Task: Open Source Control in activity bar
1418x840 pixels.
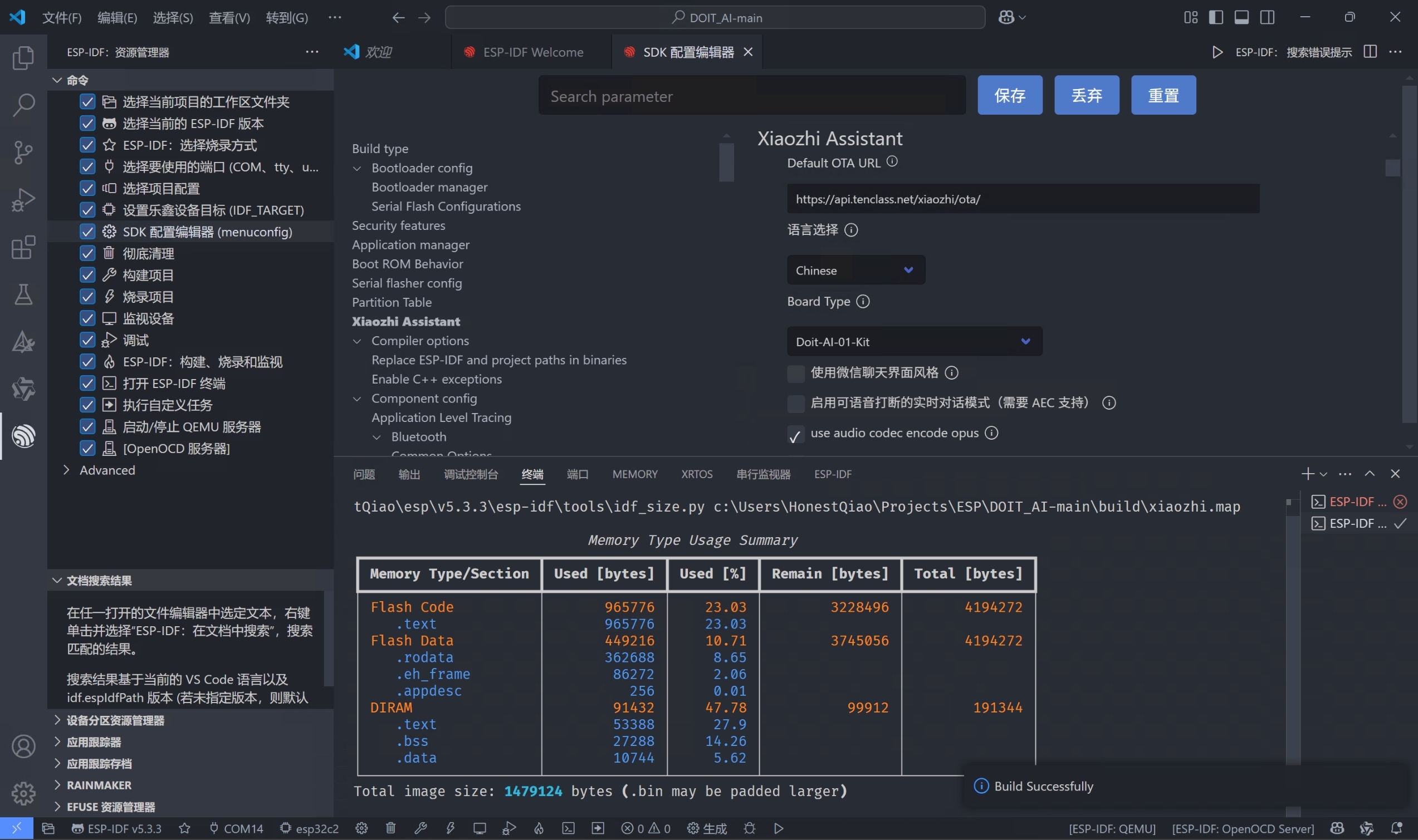Action: tap(23, 153)
